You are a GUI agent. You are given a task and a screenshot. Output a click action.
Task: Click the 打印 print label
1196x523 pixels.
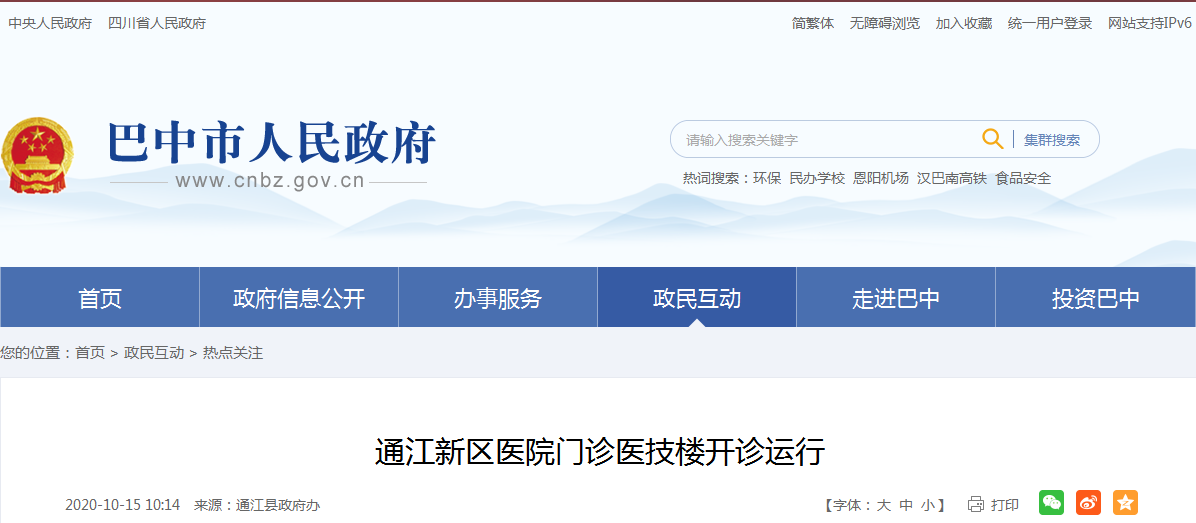click(x=1005, y=505)
